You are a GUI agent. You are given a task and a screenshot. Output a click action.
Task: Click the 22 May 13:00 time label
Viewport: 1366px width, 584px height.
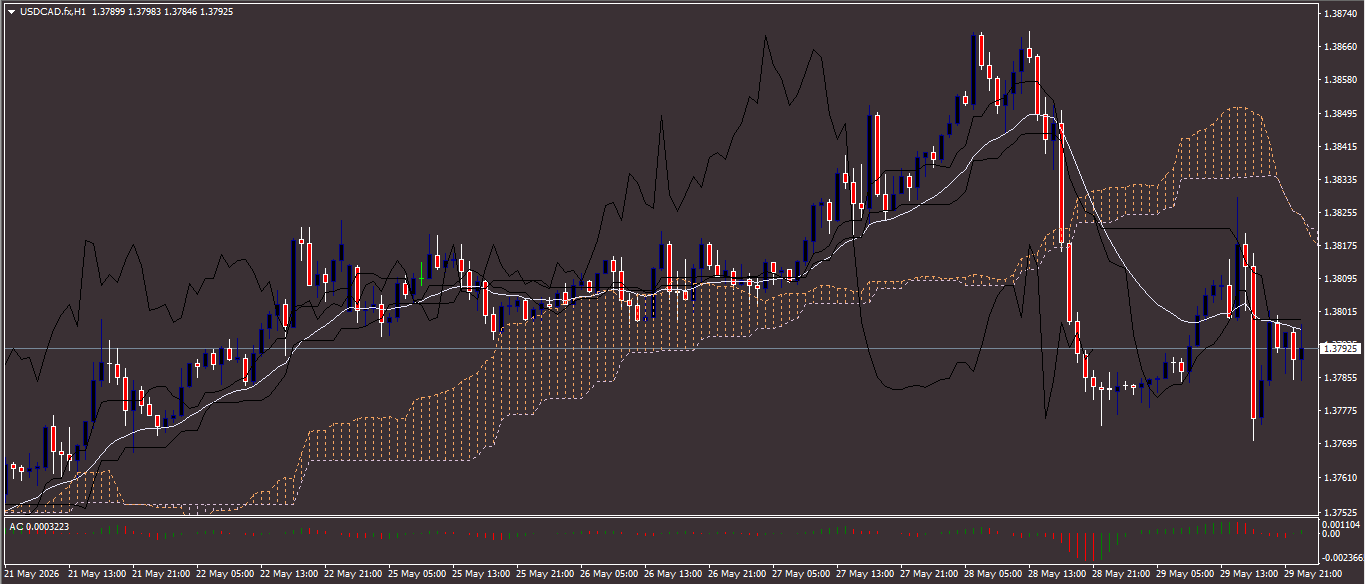click(x=289, y=575)
